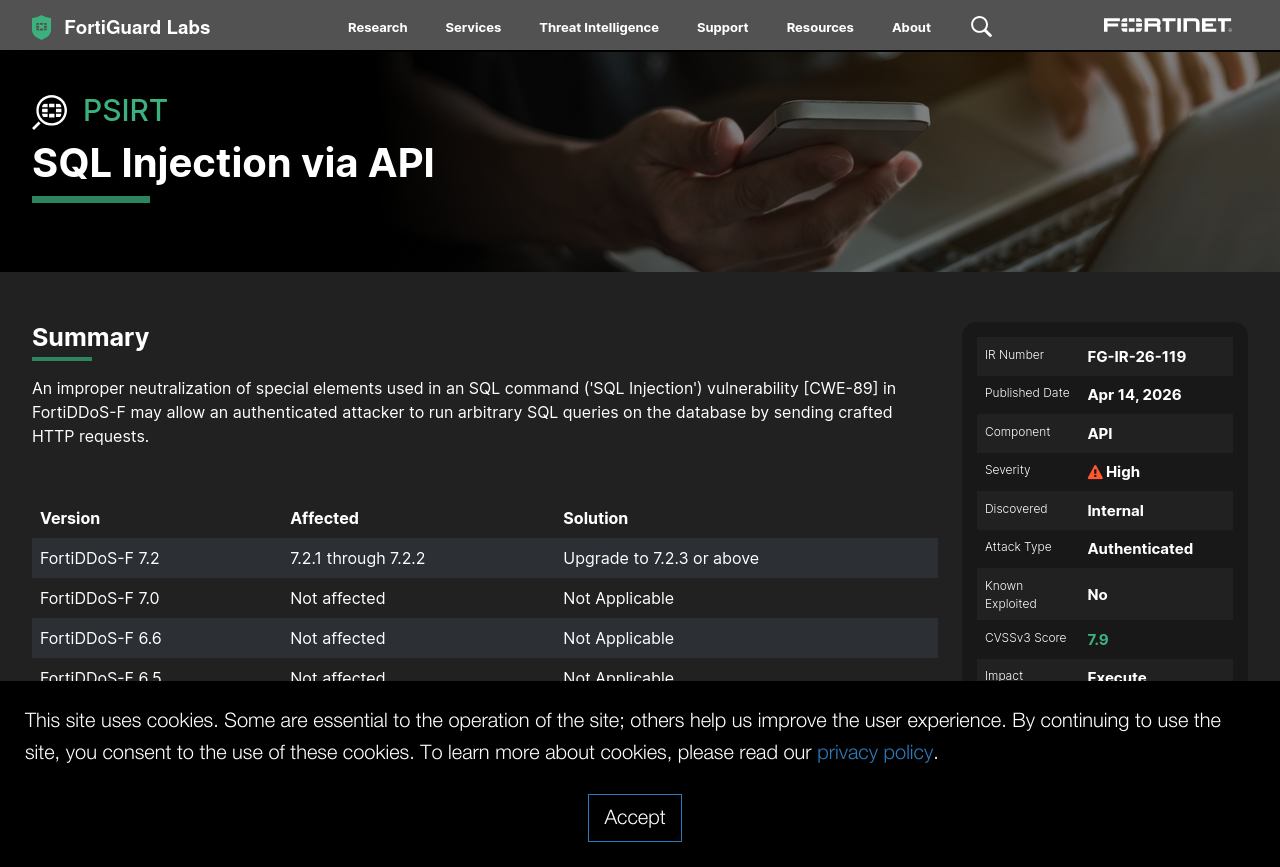
Task: Expand the Support menu
Action: coord(722,27)
